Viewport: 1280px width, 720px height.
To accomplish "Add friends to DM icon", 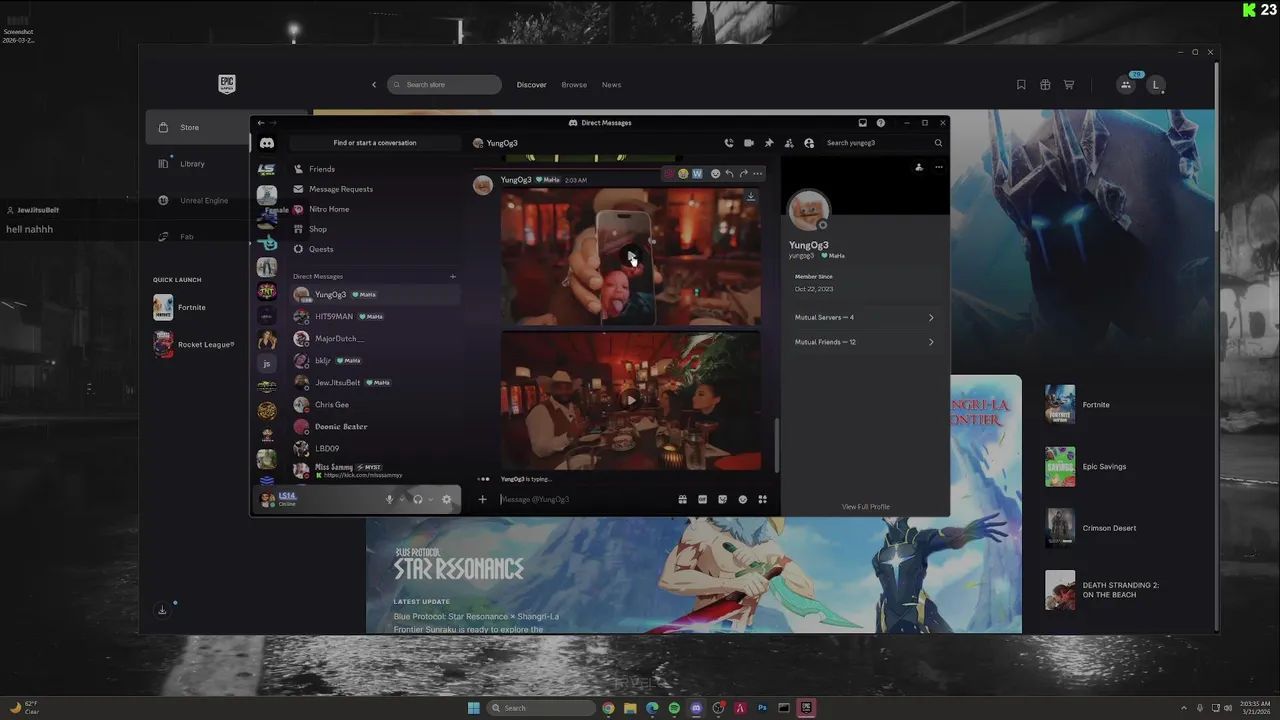I will pyautogui.click(x=789, y=143).
